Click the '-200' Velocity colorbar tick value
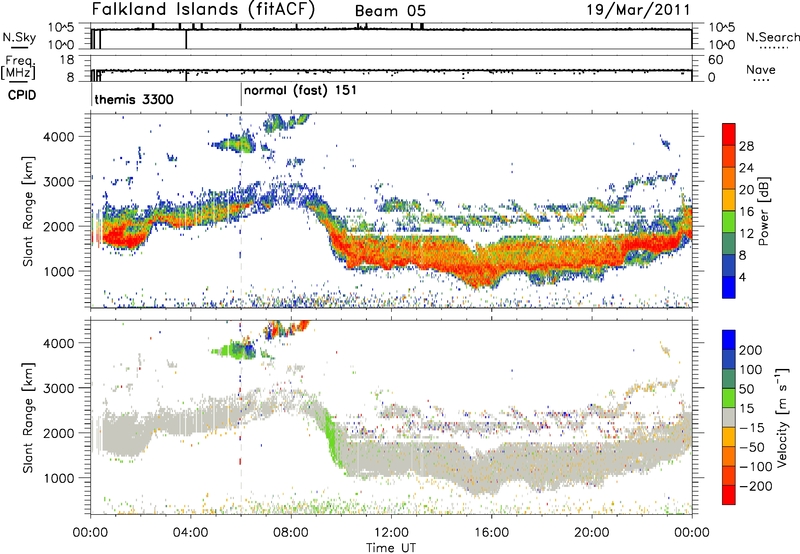The height and width of the screenshot is (554, 800). point(755,486)
